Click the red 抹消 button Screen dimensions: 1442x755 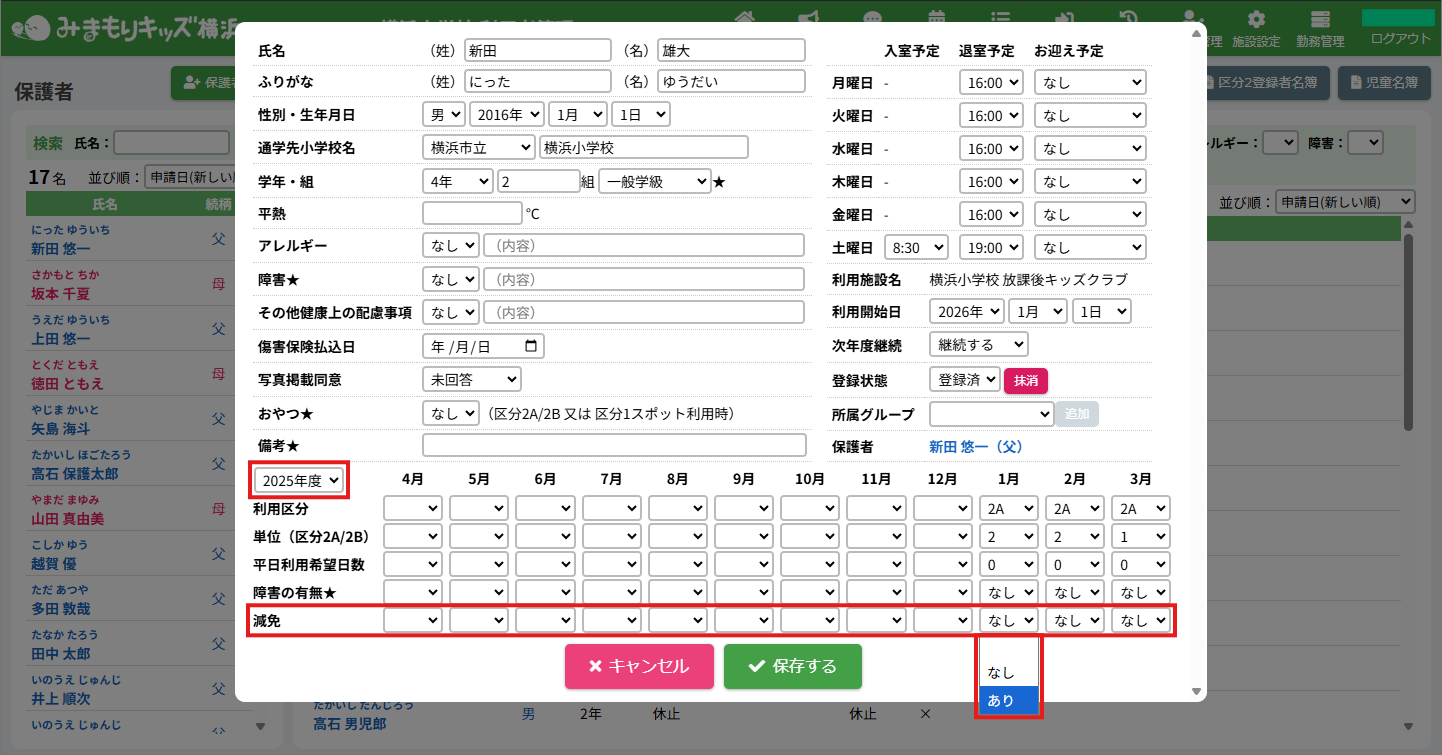click(1025, 380)
